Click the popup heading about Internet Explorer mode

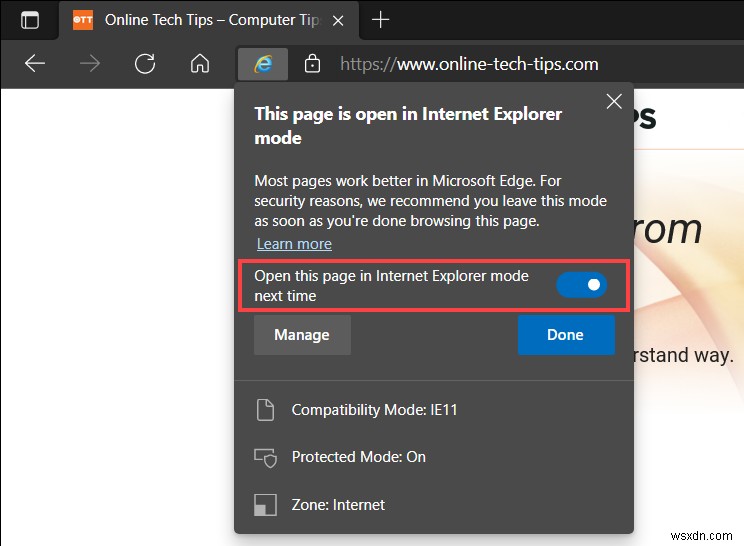(x=408, y=126)
